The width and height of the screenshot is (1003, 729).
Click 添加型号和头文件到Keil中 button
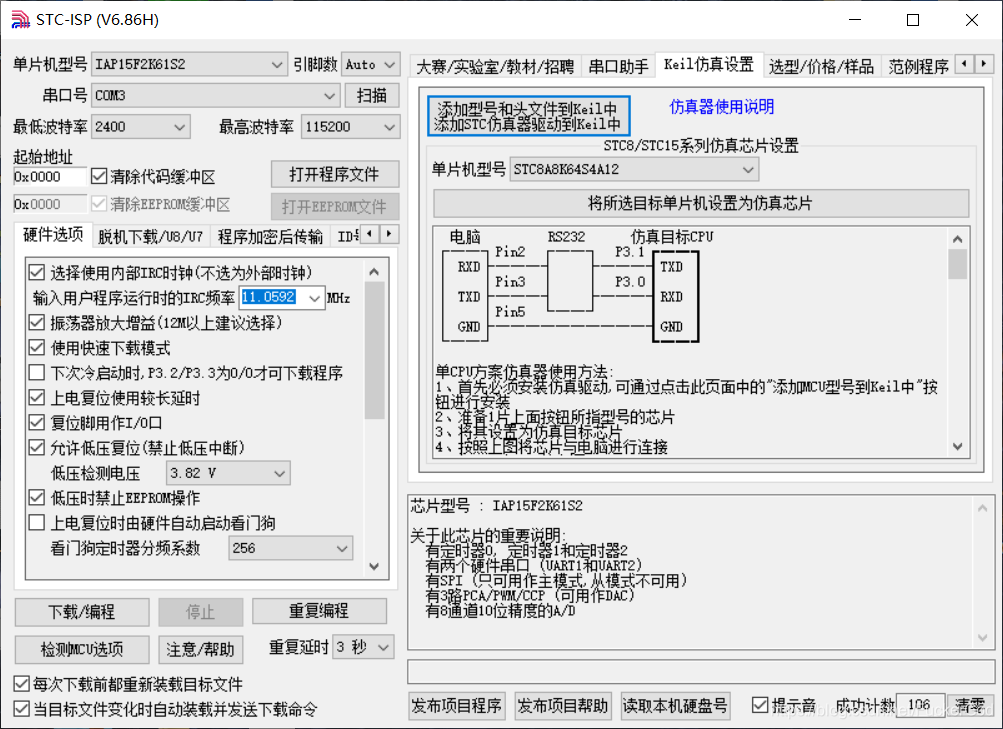[528, 116]
